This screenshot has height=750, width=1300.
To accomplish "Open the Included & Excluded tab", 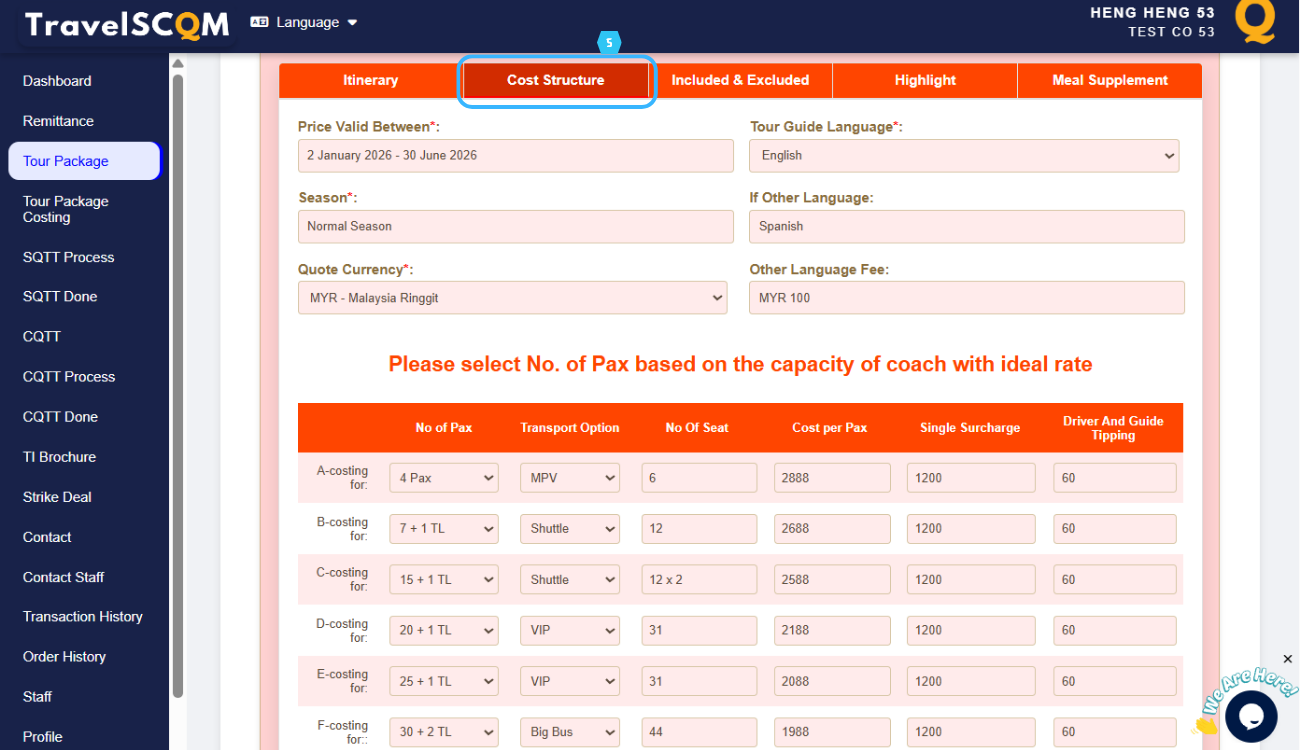I will [x=740, y=81].
